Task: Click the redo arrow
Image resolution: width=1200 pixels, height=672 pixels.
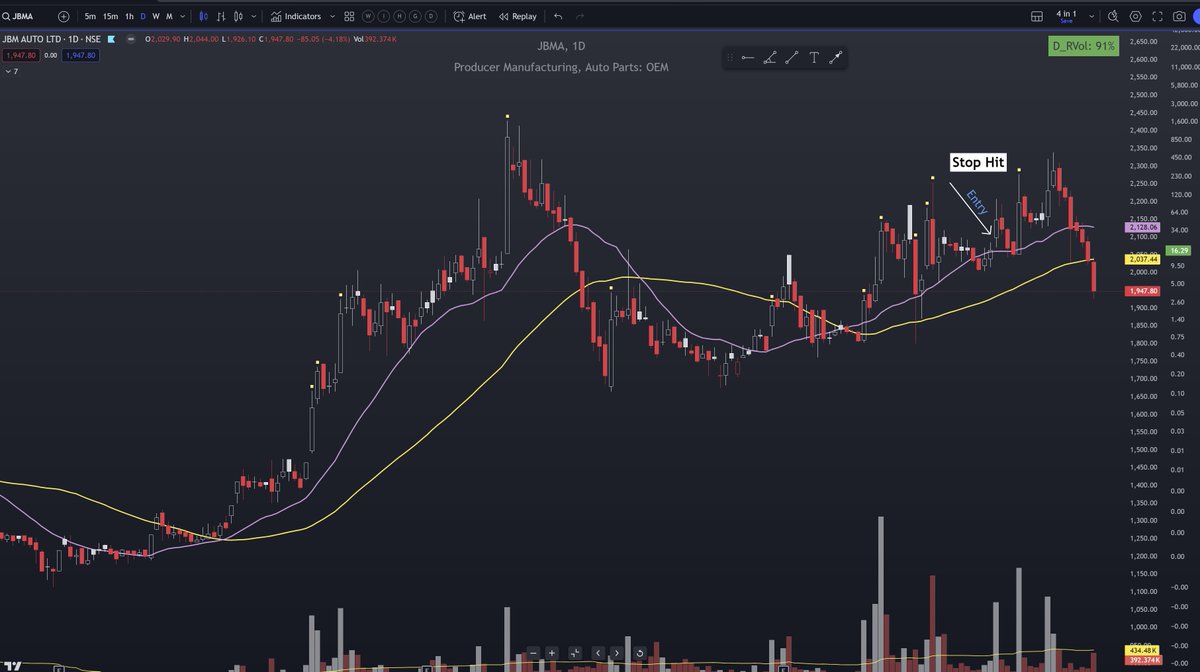Action: coord(580,16)
